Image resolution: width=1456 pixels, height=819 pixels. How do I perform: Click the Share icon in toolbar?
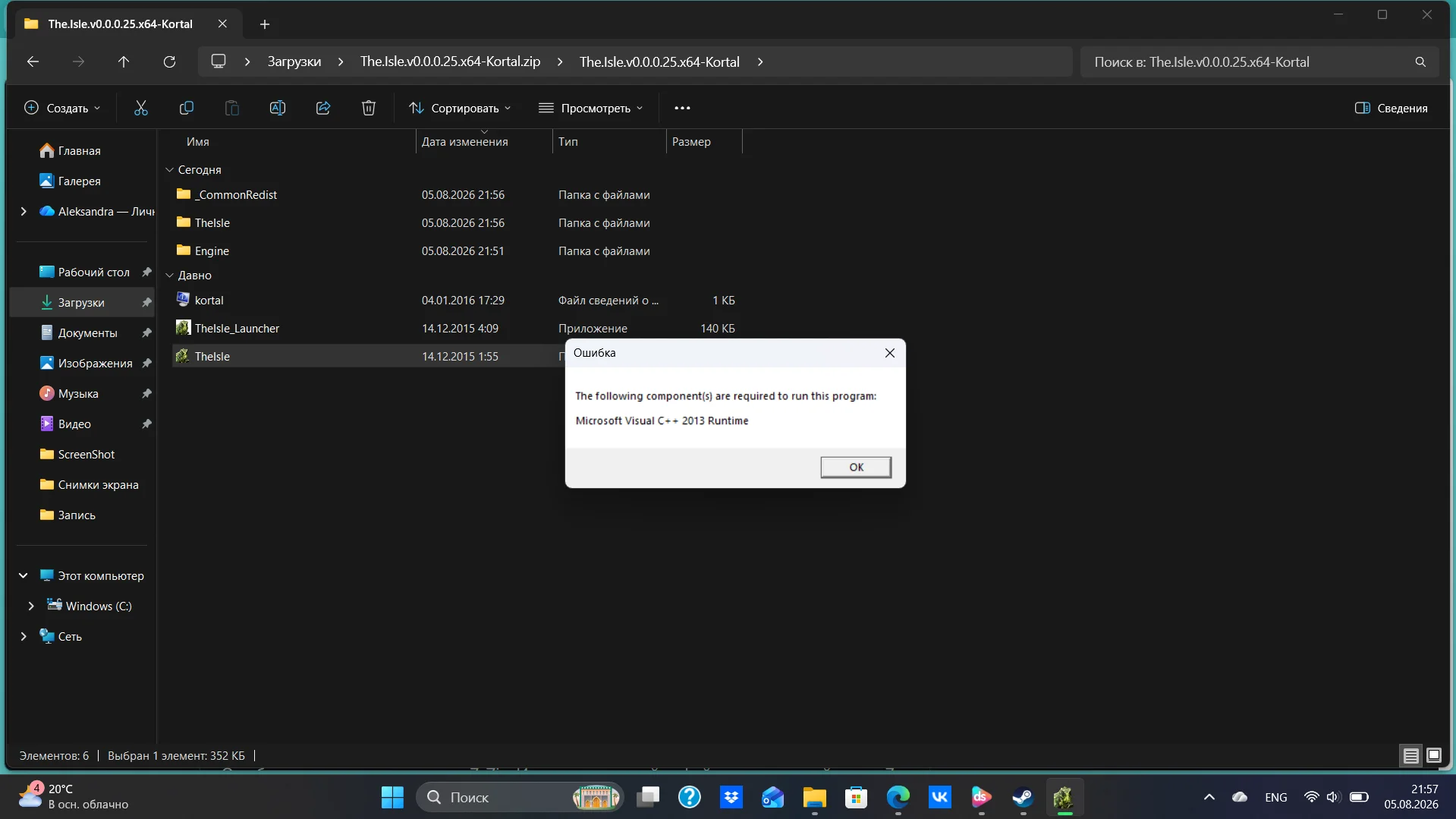(x=323, y=108)
